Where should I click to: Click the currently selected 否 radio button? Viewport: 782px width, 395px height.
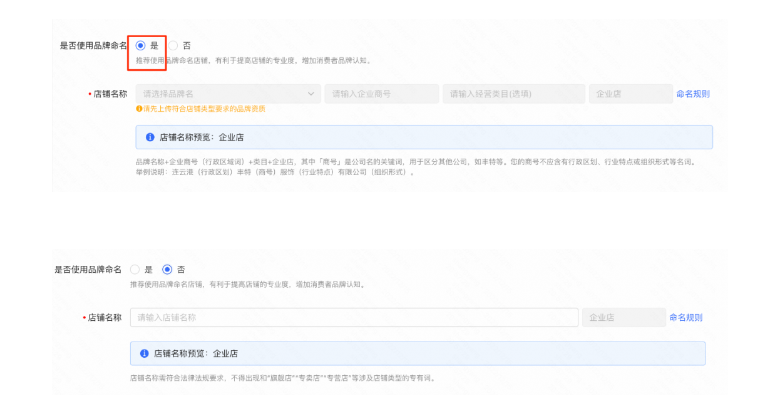(x=167, y=269)
